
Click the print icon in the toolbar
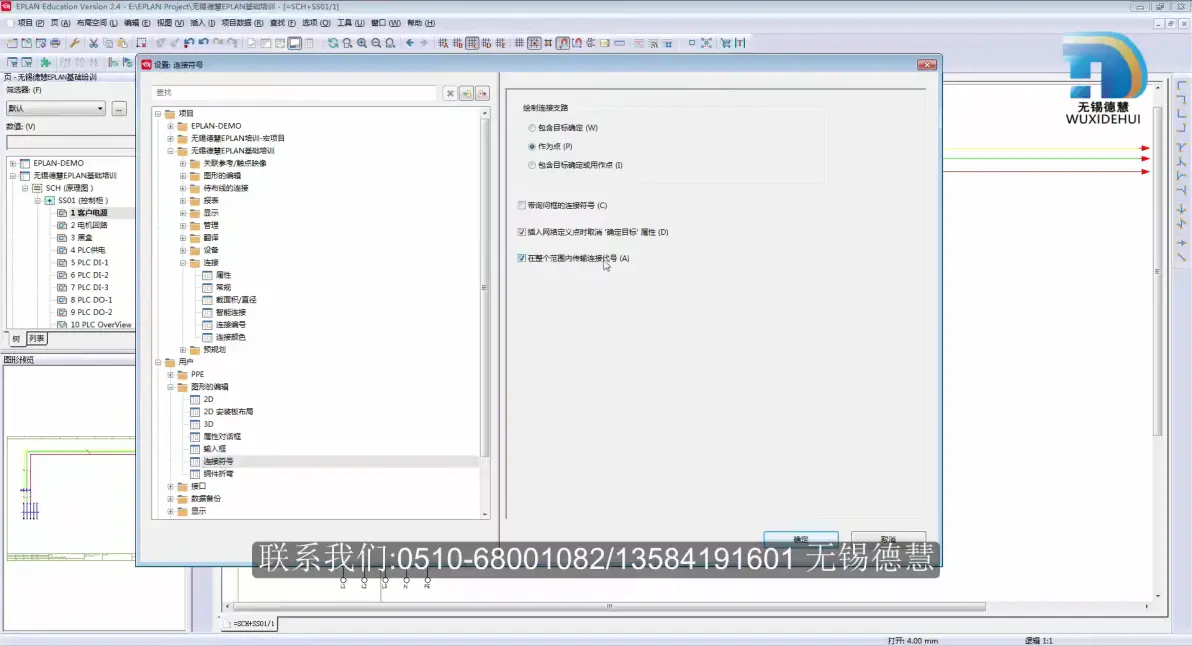click(55, 43)
